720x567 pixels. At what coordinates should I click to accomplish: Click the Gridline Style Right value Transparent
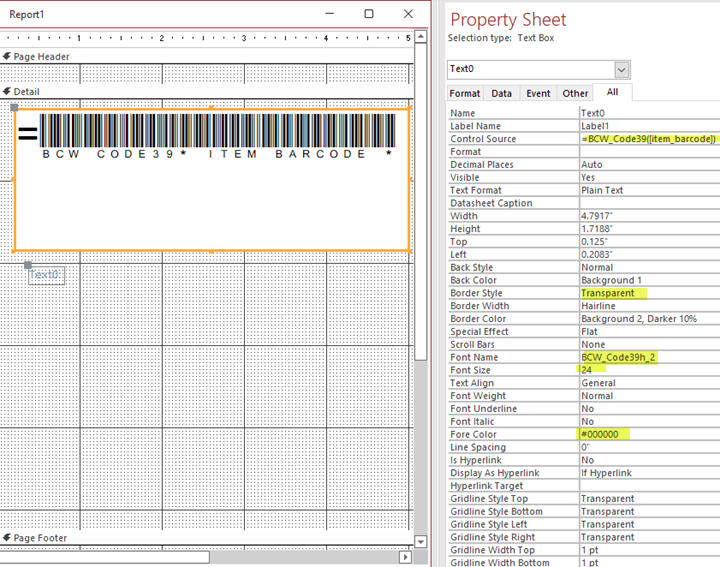[x=650, y=537]
